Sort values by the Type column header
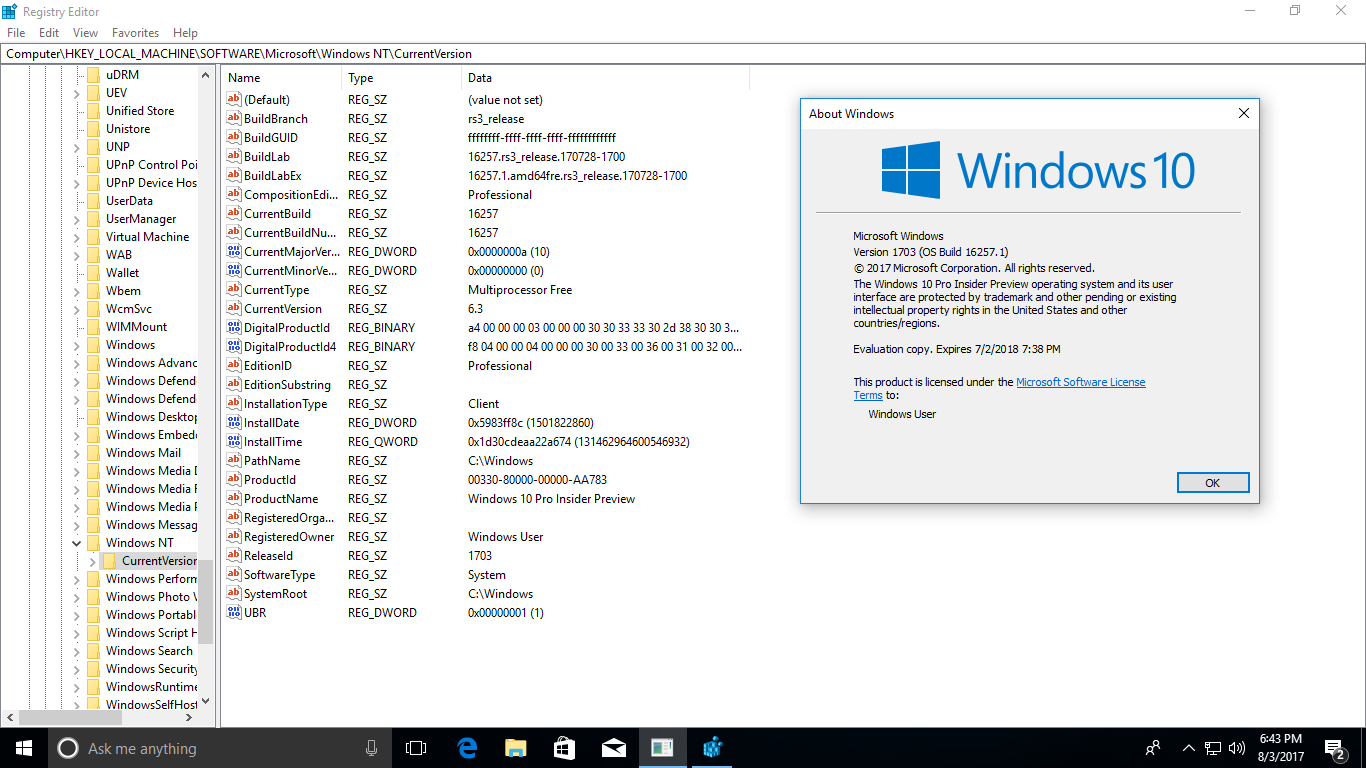Screen dimensions: 1366x768 [402, 78]
